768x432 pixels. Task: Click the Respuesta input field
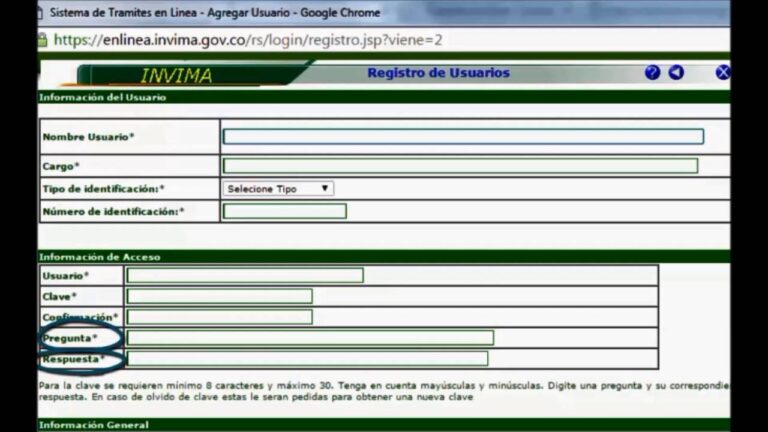coord(307,359)
